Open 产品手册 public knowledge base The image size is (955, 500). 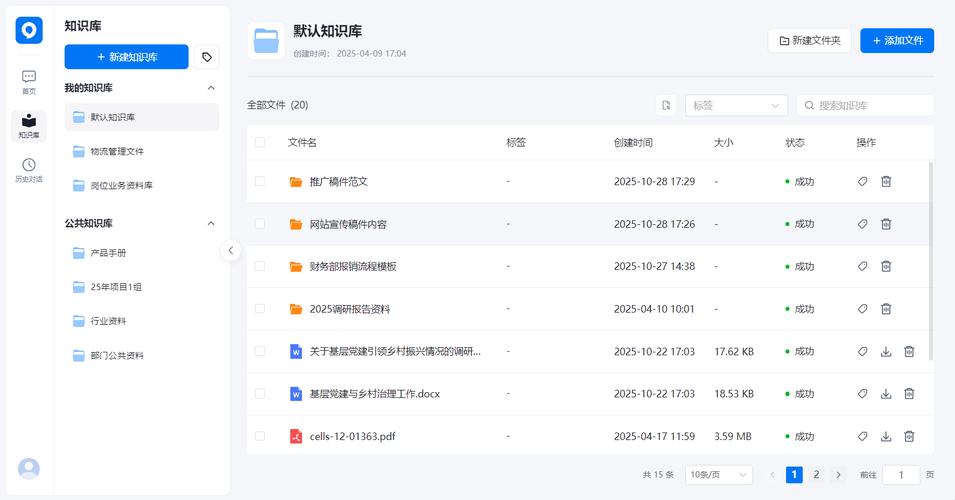click(x=142, y=253)
